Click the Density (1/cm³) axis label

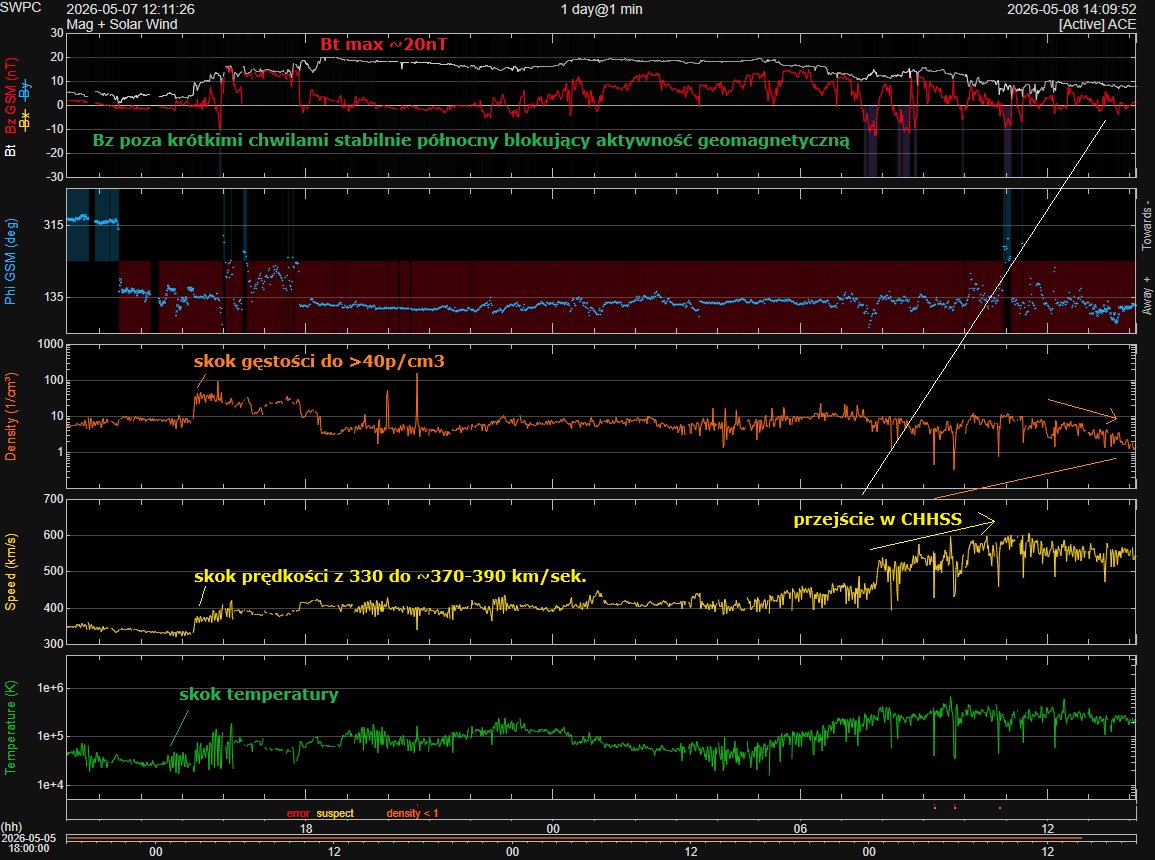[x=10, y=417]
